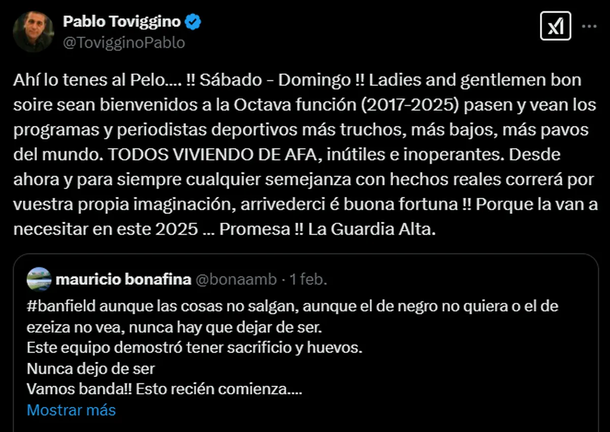Screen dimensions: 610x432
Task: Click mauricio bonafina's small avatar
Action: 38,279
